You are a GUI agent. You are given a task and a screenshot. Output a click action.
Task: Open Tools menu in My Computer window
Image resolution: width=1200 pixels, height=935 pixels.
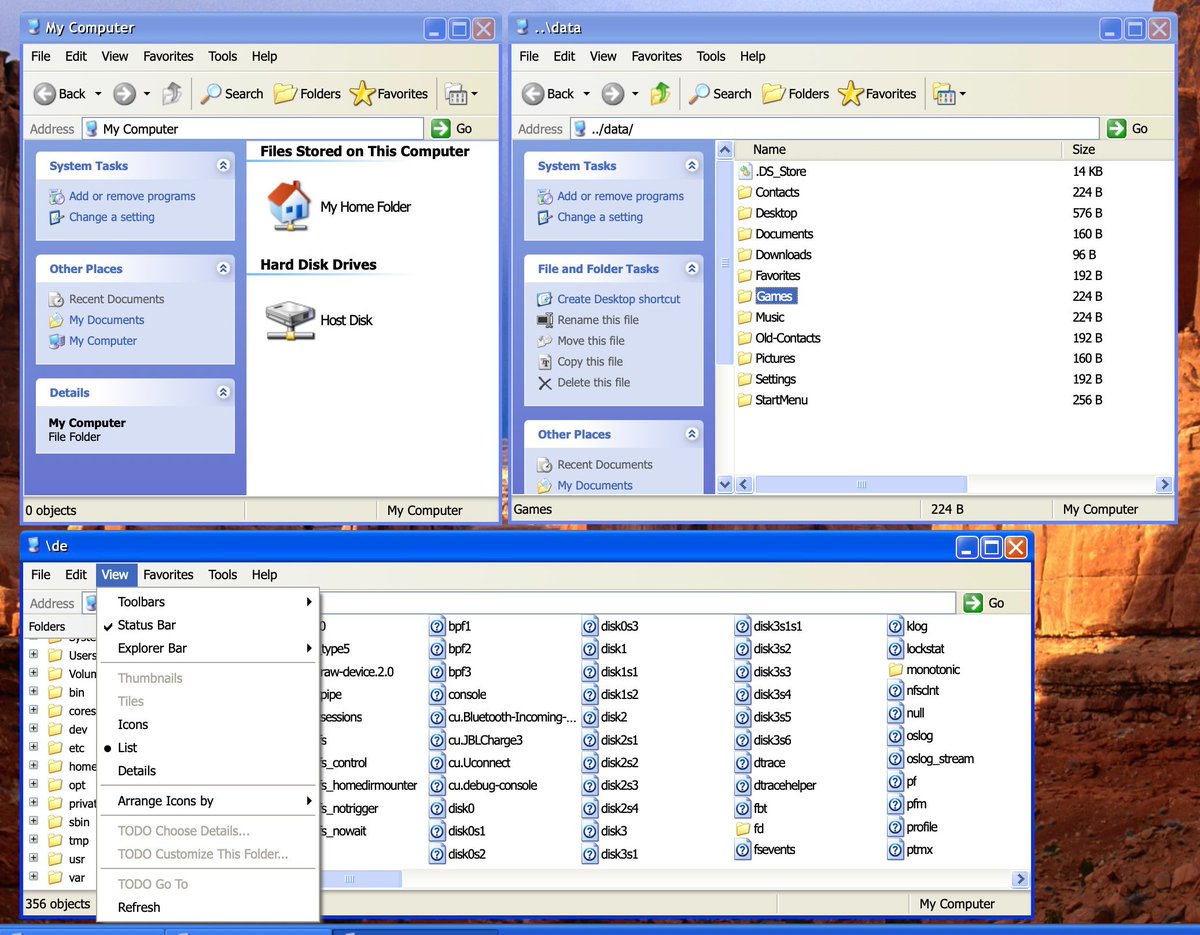coord(223,56)
